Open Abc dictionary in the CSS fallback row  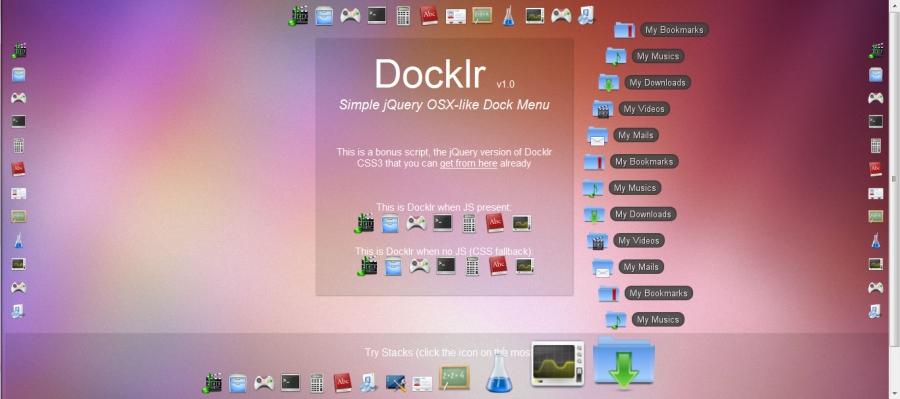(498, 266)
